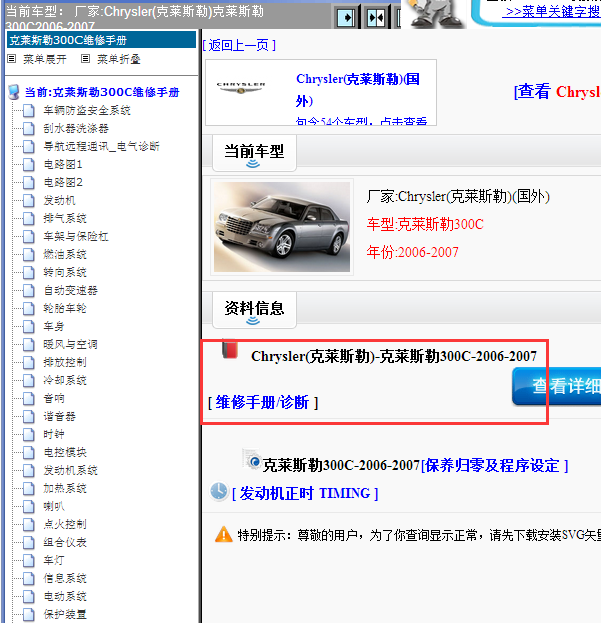Click the red book icon

coord(230,349)
